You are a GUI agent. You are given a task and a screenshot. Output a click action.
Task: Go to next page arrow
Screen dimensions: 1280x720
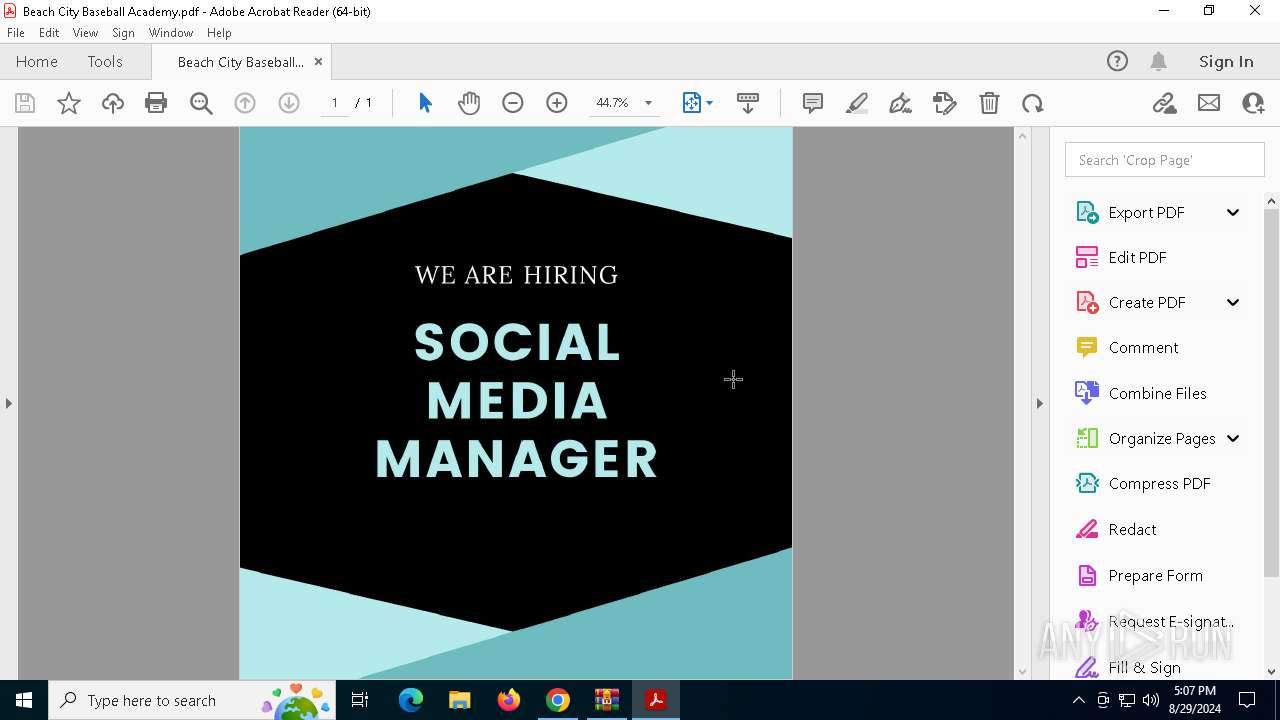[289, 103]
